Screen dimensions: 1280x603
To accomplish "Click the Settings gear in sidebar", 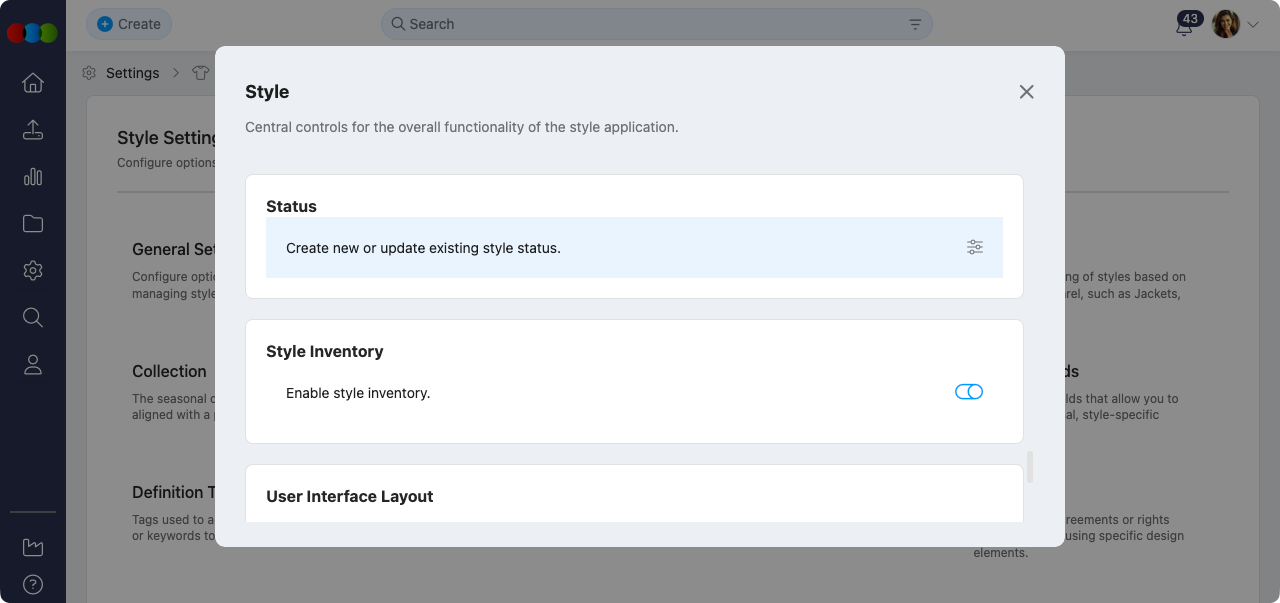I will coord(33,271).
